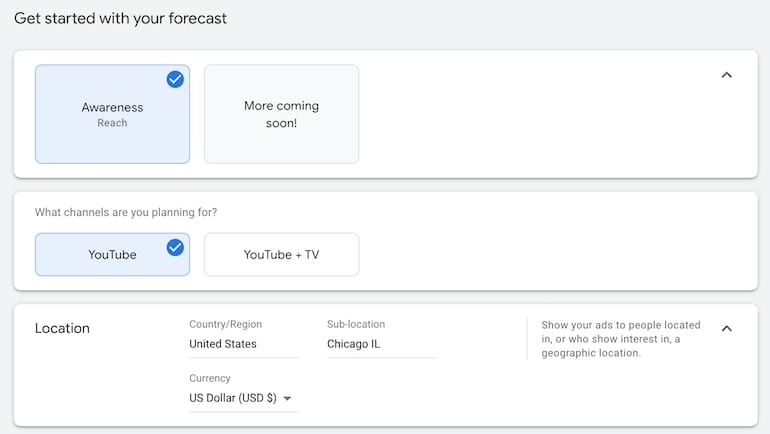Select the YouTube channel option
770x434 pixels.
click(x=112, y=254)
